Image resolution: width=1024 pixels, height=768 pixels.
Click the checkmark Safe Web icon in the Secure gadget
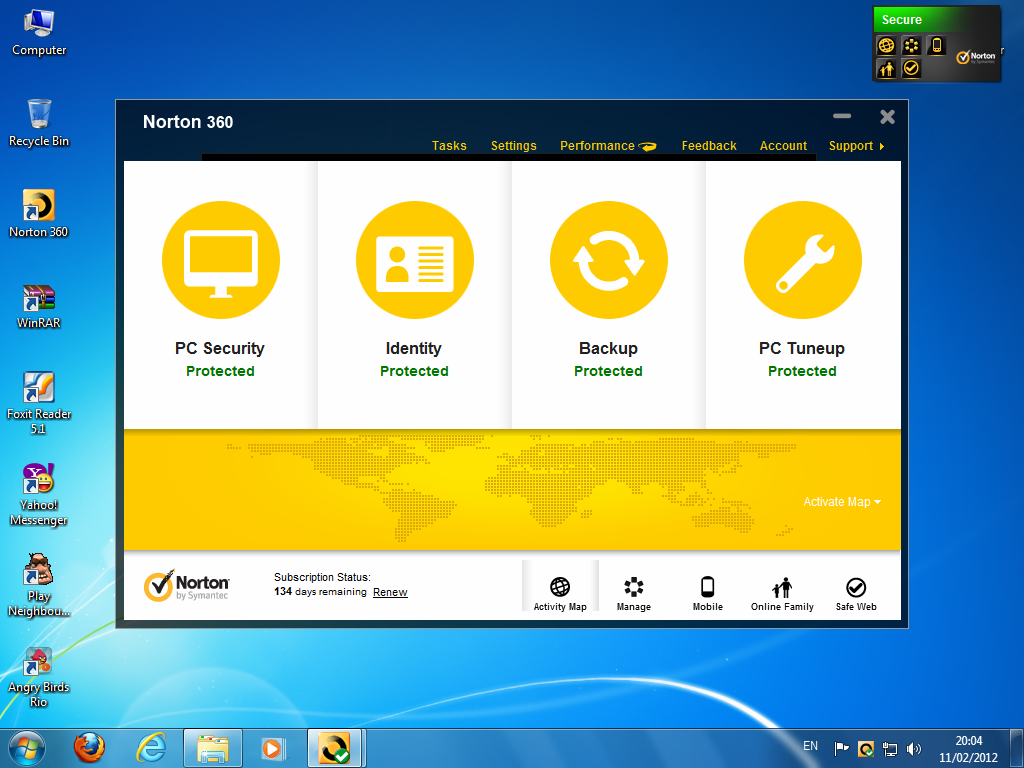(911, 68)
